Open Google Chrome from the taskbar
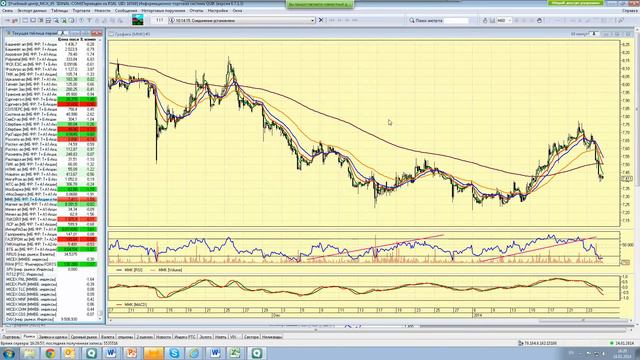The height and width of the screenshot is (360, 640). (50, 353)
